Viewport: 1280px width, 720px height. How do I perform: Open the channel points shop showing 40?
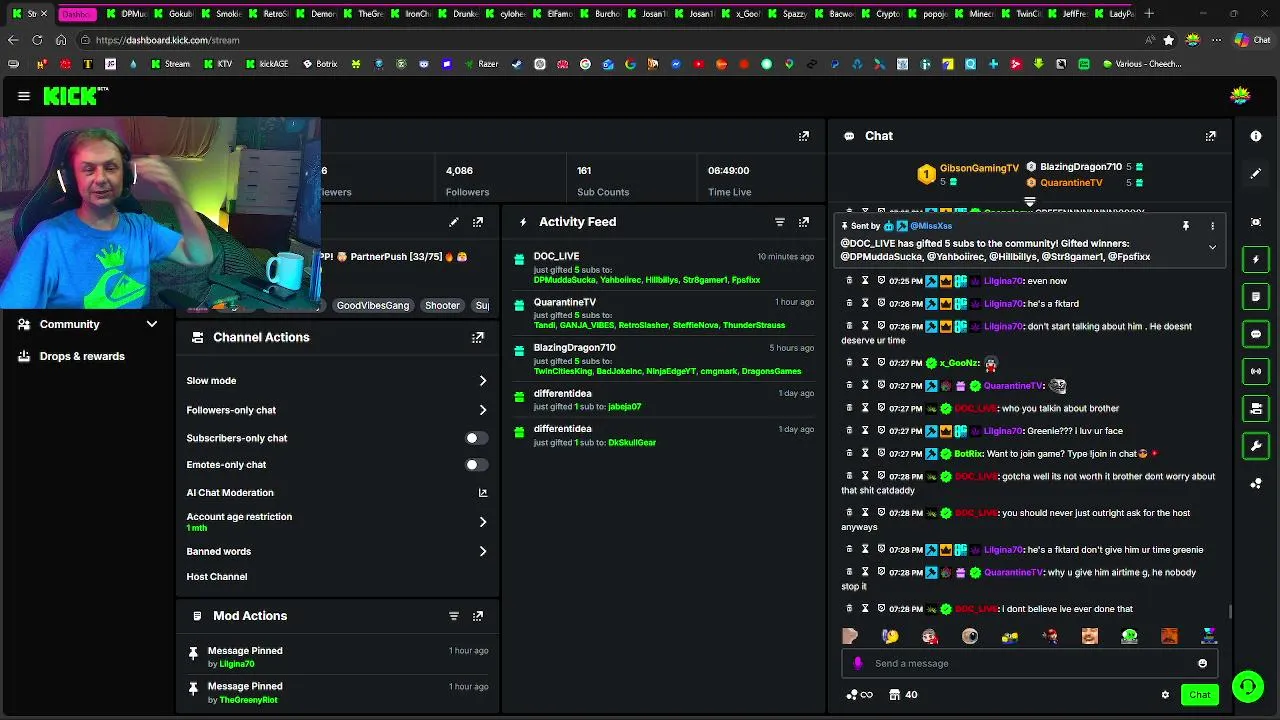click(903, 695)
